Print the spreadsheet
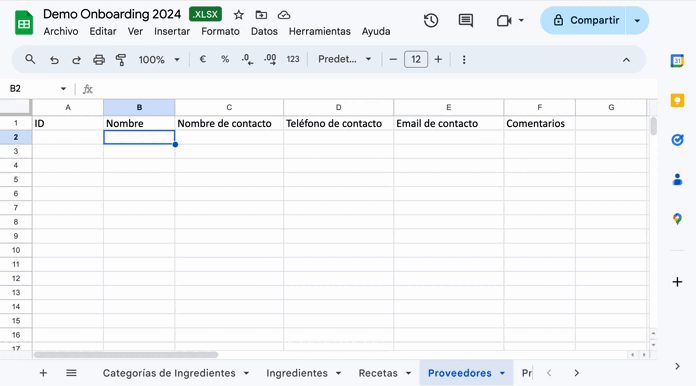This screenshot has width=696, height=386. [99, 59]
